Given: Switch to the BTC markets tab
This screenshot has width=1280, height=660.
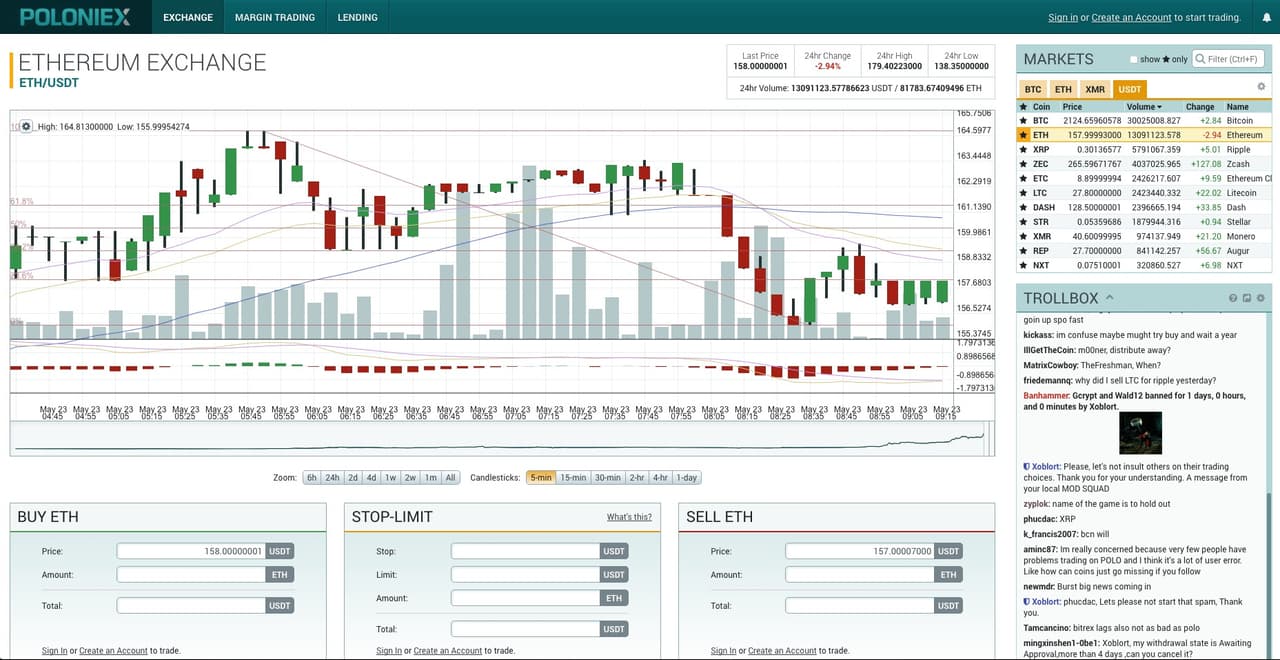Looking at the screenshot, I should tap(1033, 89).
